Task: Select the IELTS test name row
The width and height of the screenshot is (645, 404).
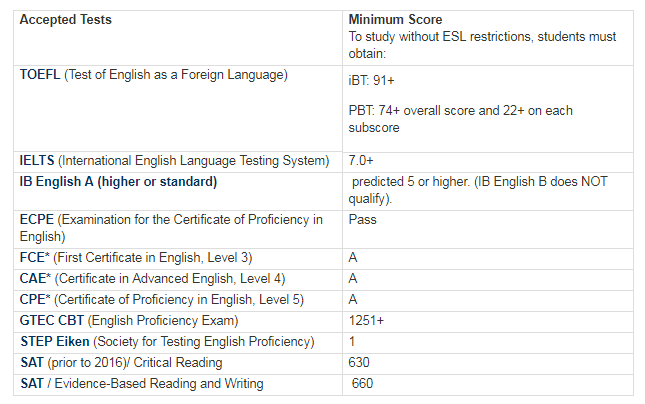Action: 174,160
